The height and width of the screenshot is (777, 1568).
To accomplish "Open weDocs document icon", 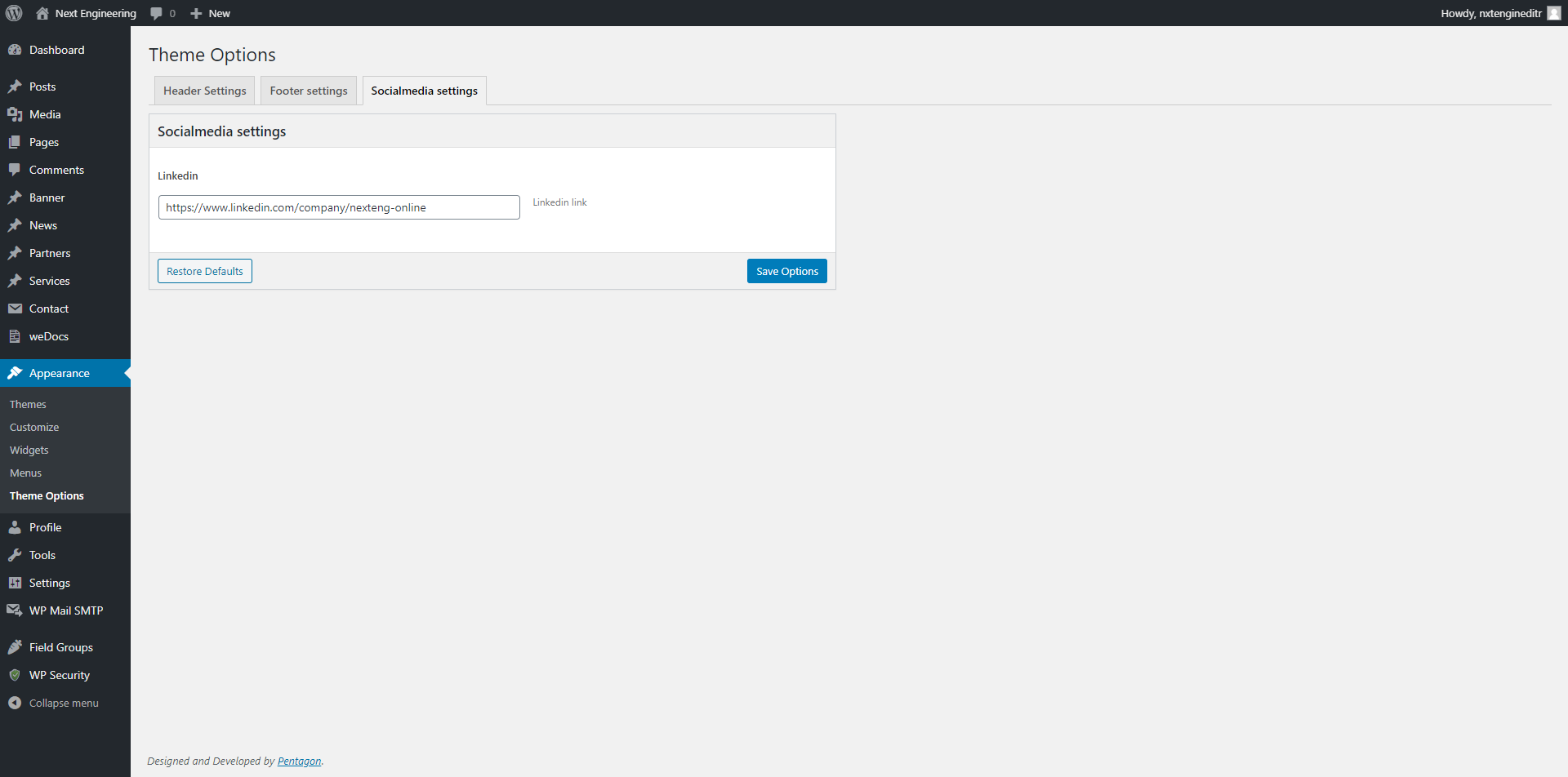I will click(15, 336).
